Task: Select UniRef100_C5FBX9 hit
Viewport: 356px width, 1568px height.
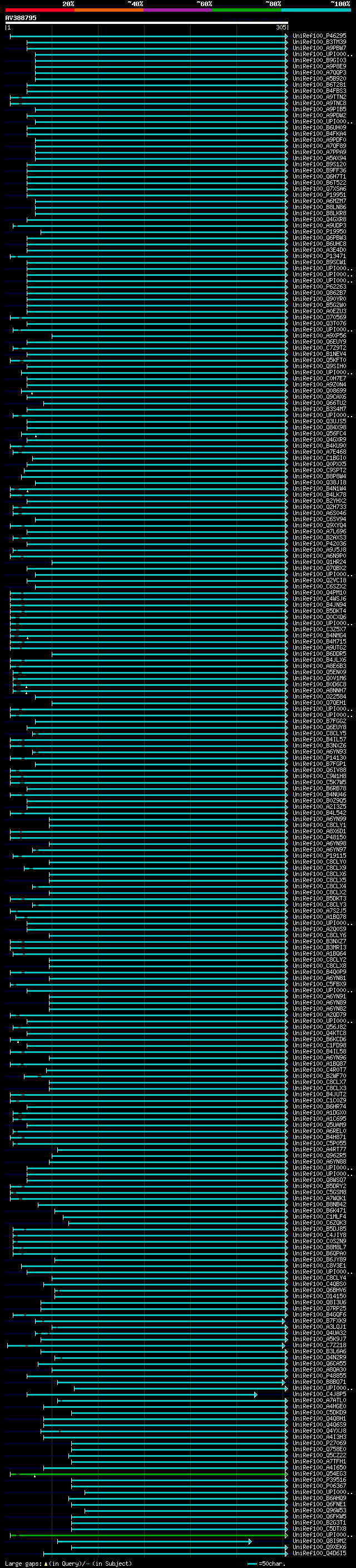Action: (x=319, y=985)
